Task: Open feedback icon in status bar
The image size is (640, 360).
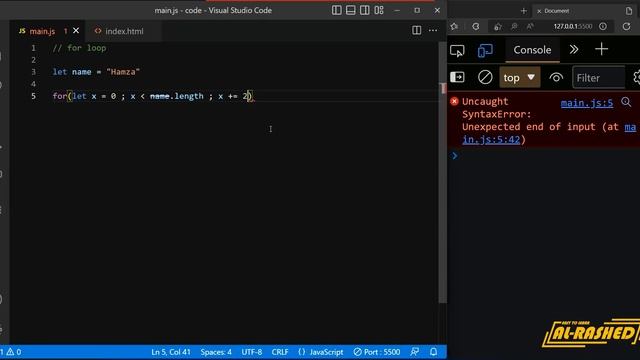Action: point(415,352)
